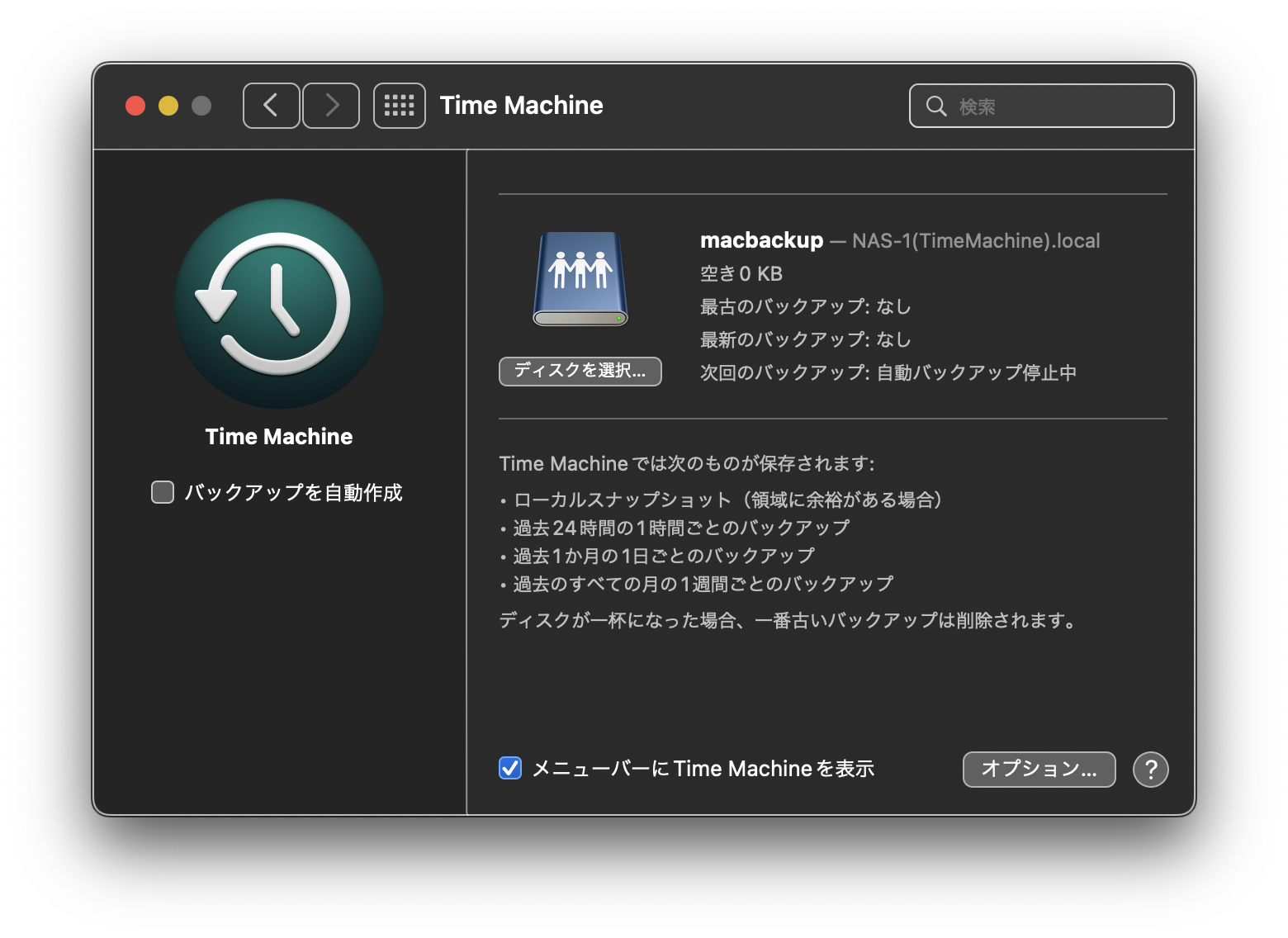This screenshot has width=1288, height=938.
Task: Click the back navigation arrow
Action: pyautogui.click(x=271, y=105)
